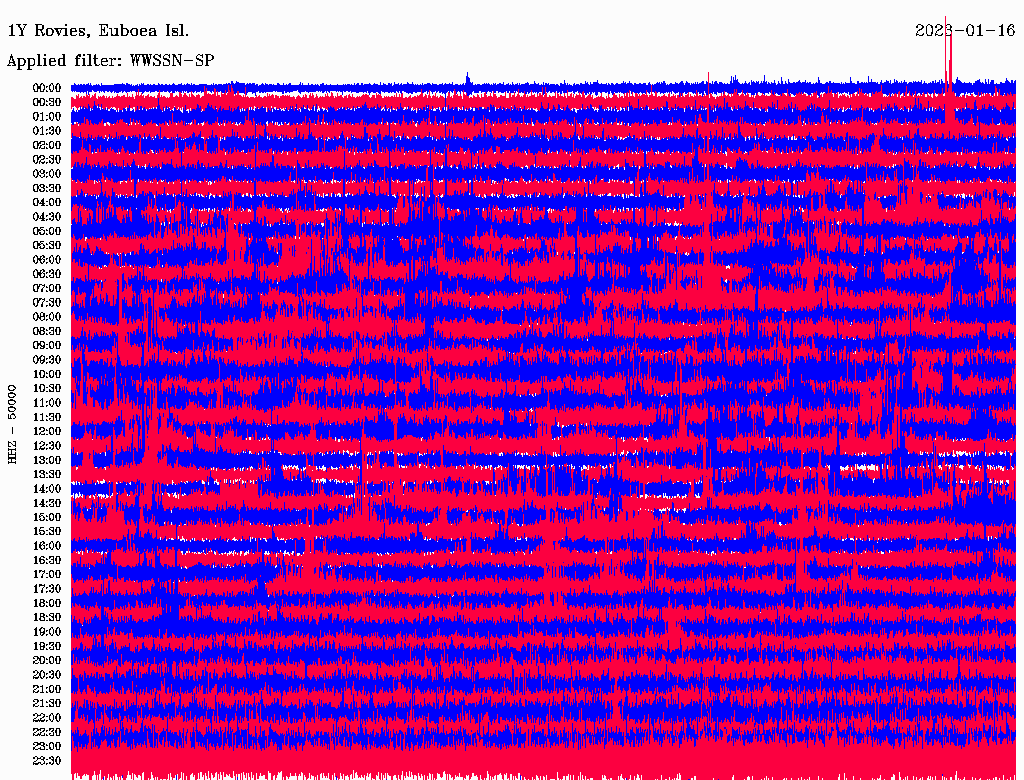Select the 17:30 time label
1024x780 pixels.
(x=47, y=589)
